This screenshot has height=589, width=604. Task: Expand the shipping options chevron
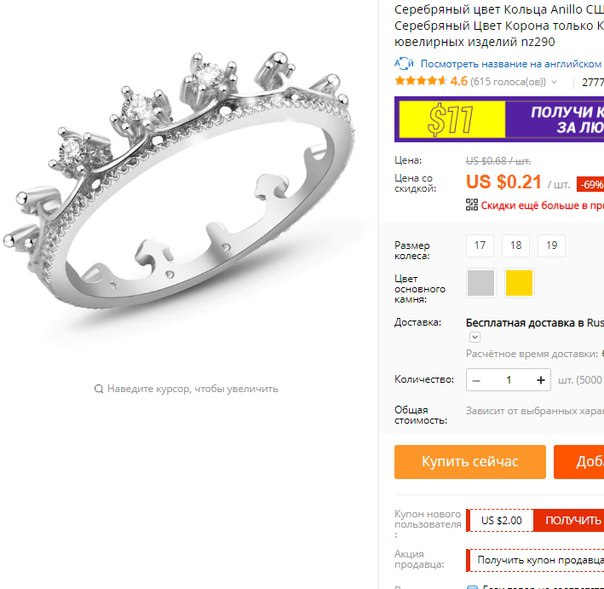(x=475, y=337)
